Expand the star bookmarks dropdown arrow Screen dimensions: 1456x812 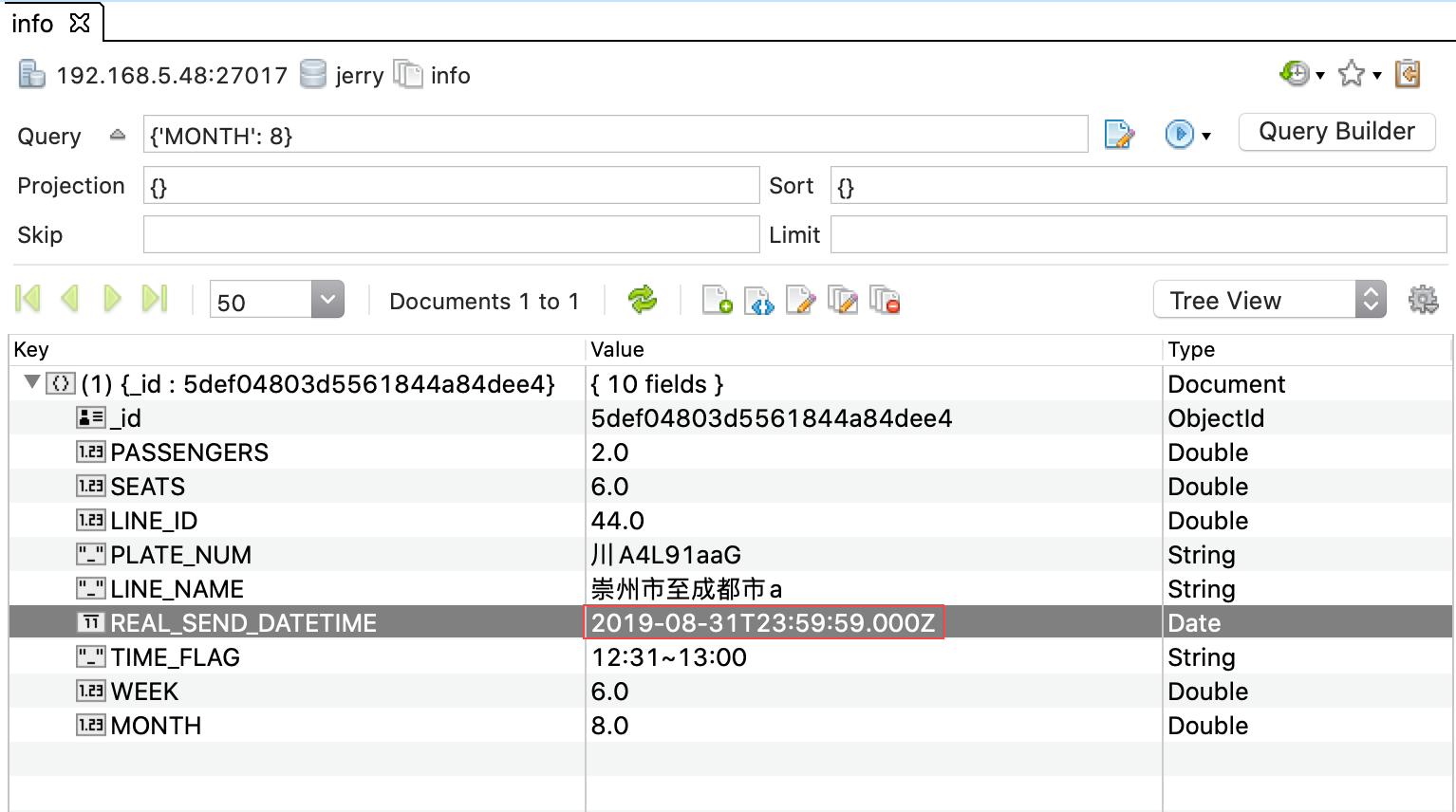coord(1377,75)
